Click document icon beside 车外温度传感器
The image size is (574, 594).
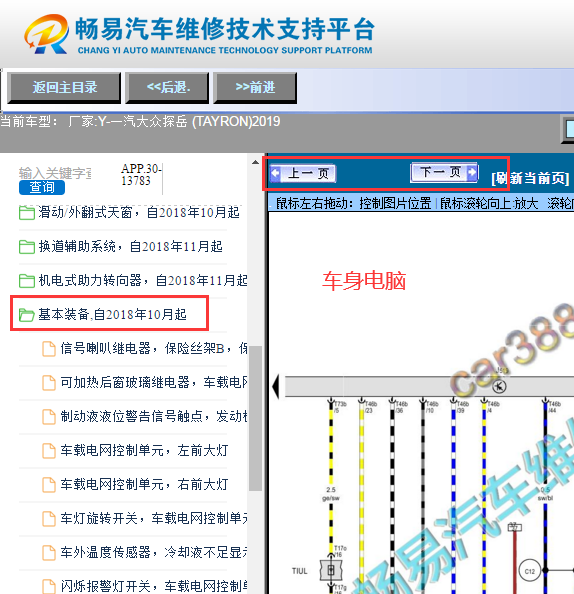48,553
